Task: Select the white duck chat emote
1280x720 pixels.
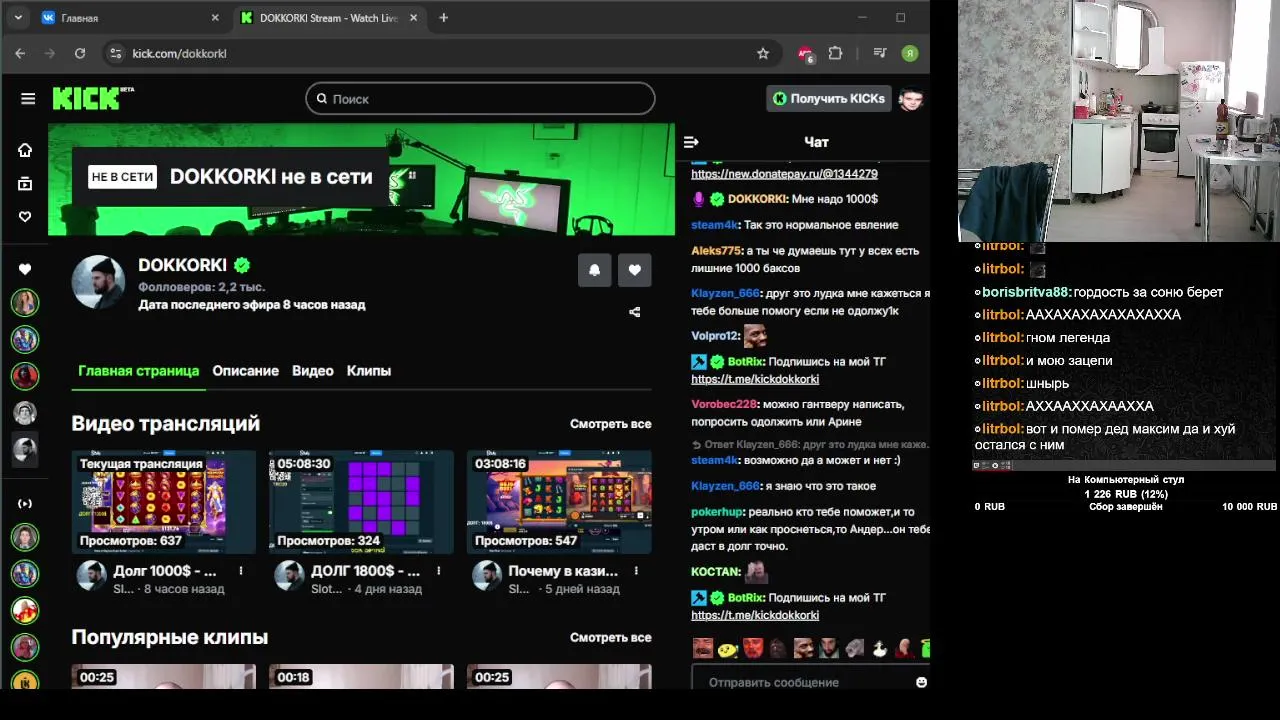Action: (x=879, y=648)
